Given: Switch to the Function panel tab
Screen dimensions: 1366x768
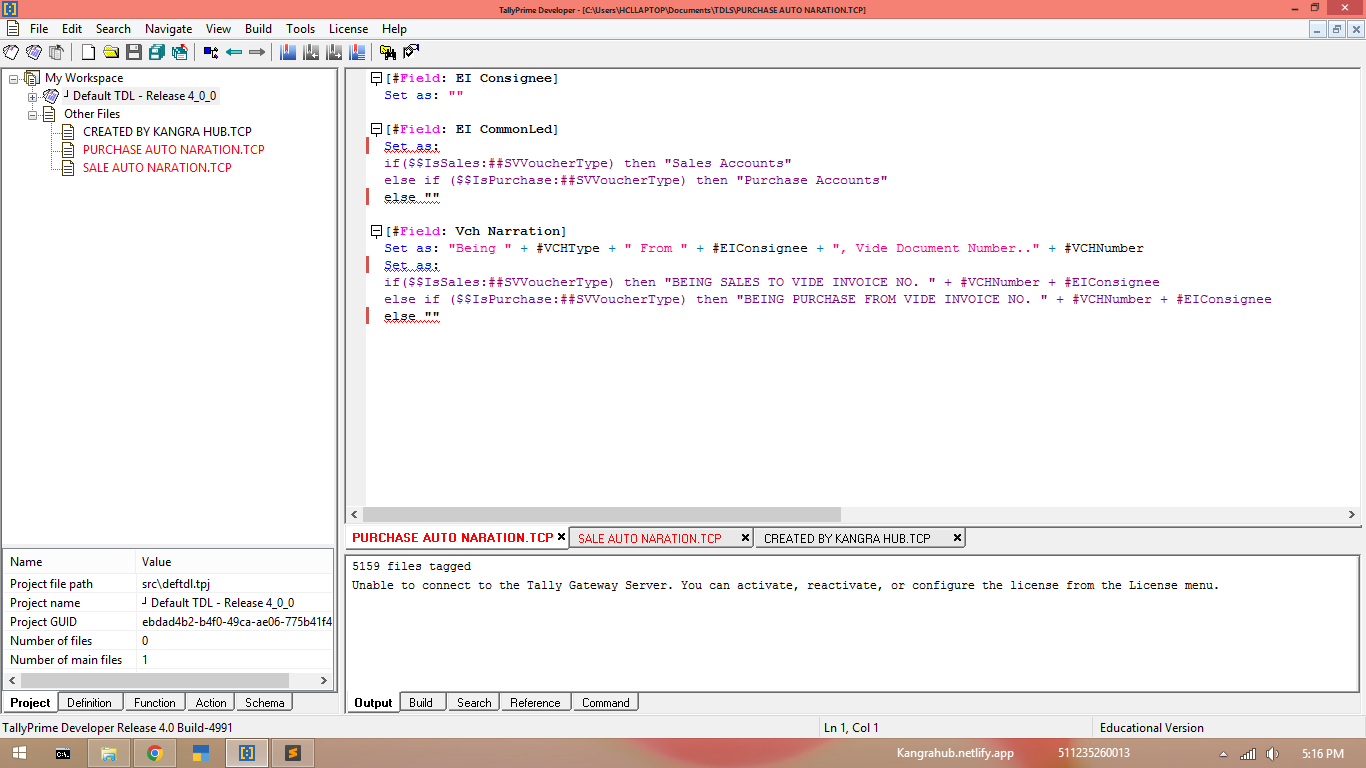Looking at the screenshot, I should [154, 703].
